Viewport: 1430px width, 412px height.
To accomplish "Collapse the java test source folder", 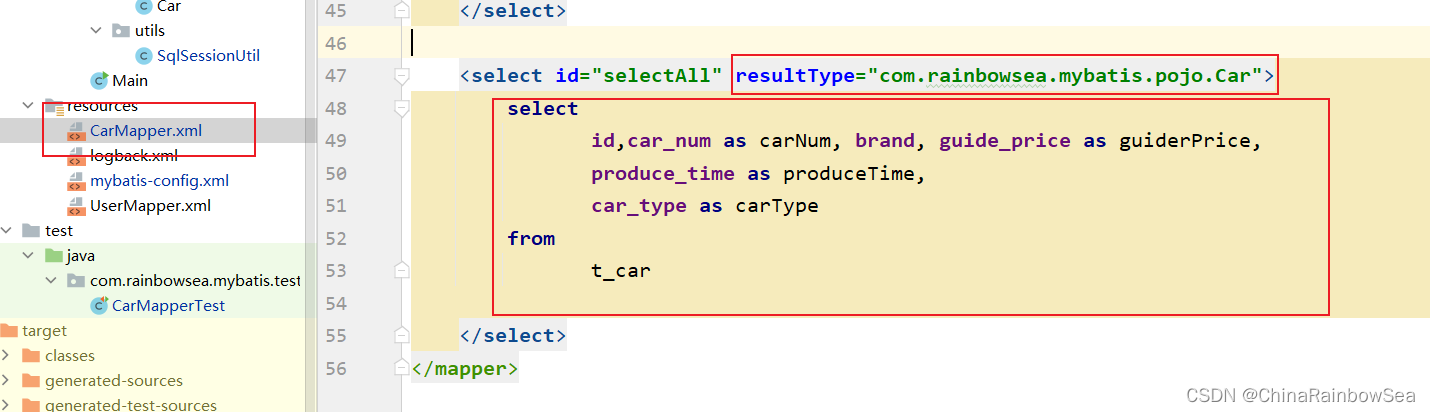I will click(29, 255).
